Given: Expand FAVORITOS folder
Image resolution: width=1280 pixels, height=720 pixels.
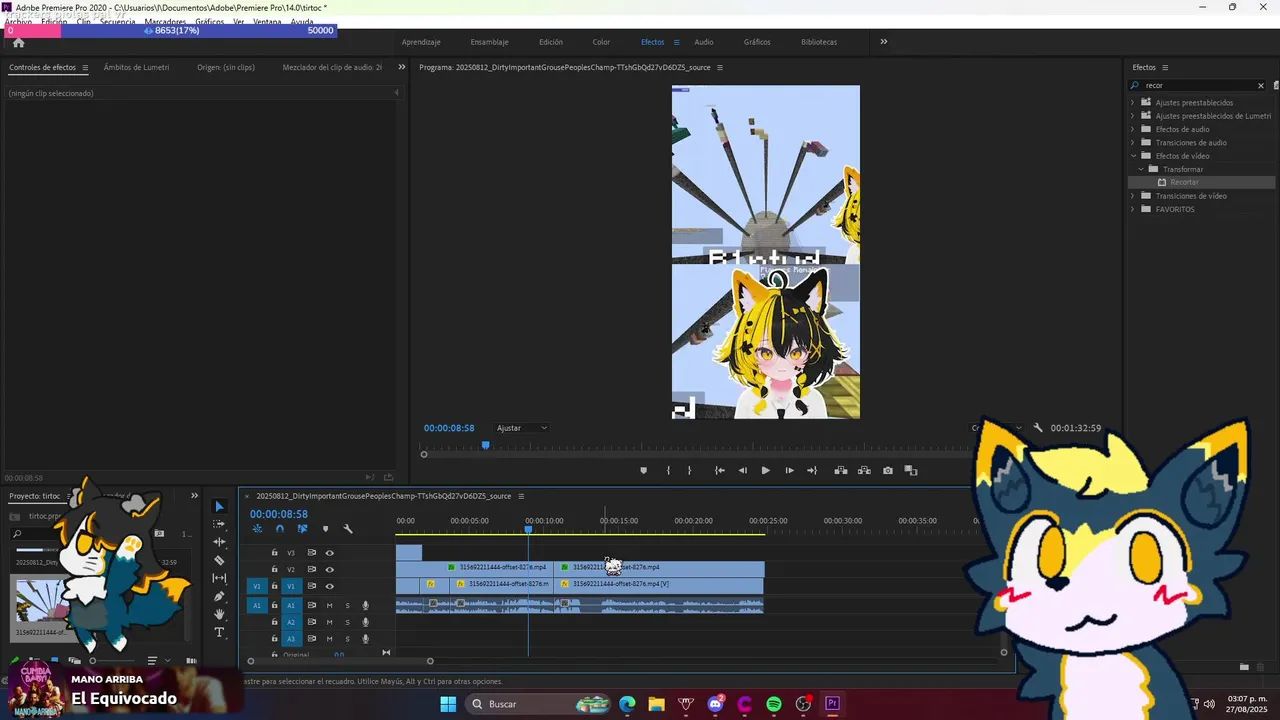Looking at the screenshot, I should [1133, 209].
